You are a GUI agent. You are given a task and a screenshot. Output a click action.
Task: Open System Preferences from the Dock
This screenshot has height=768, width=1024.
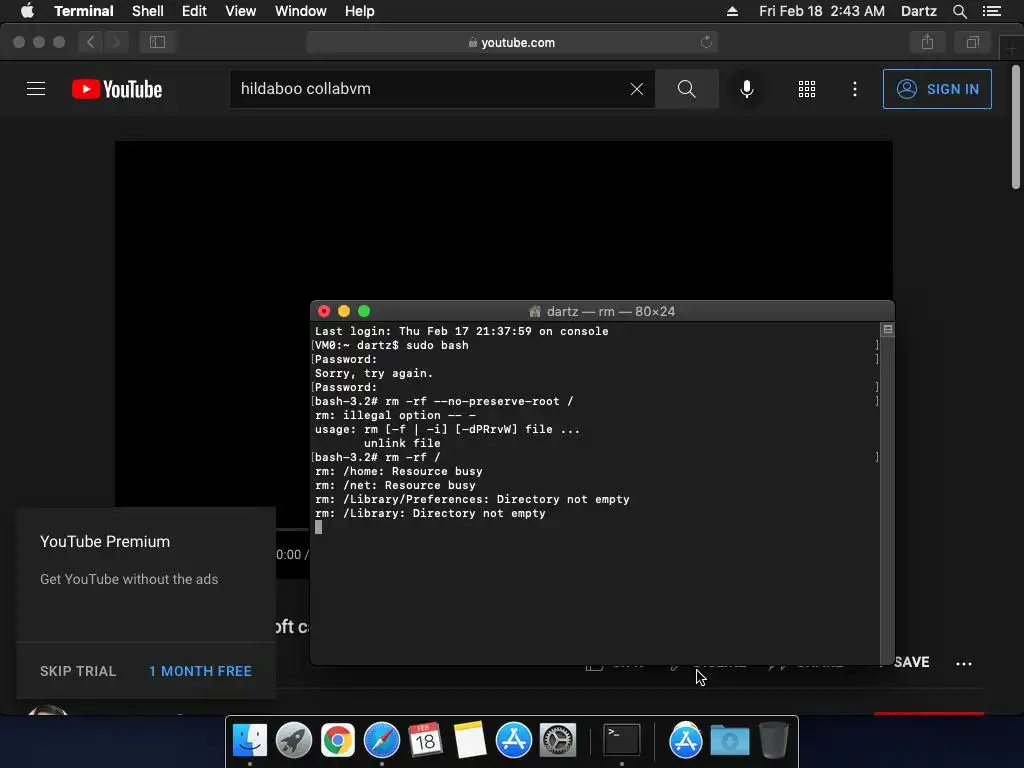click(x=558, y=741)
